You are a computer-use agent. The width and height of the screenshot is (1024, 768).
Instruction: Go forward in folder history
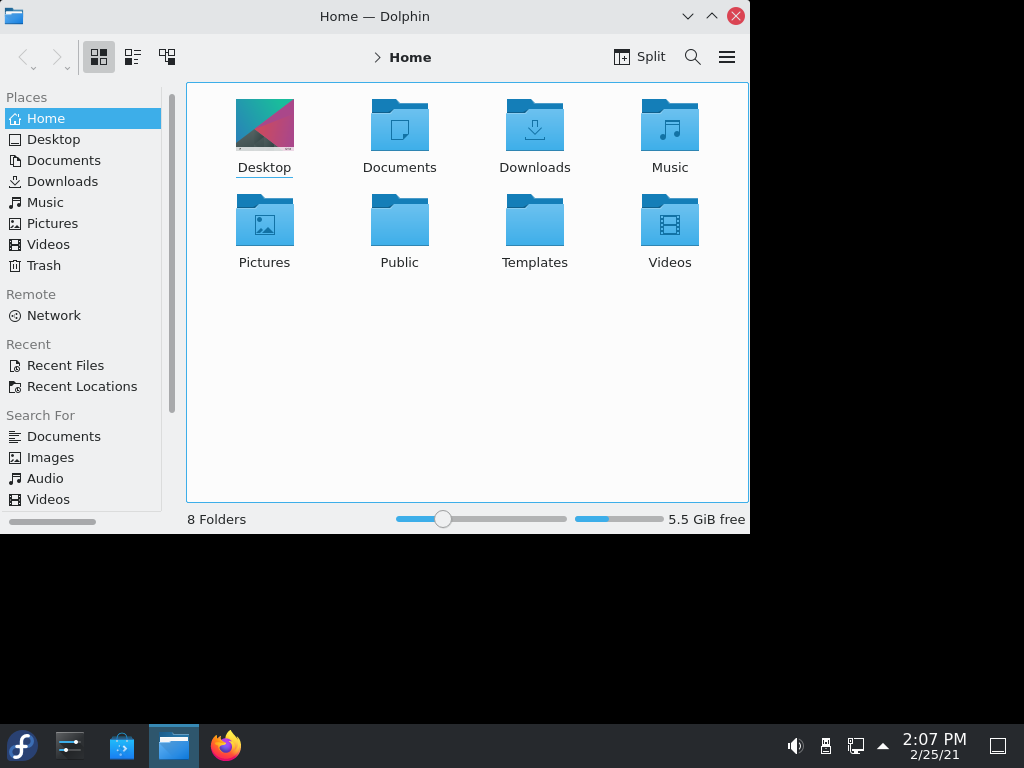point(57,57)
